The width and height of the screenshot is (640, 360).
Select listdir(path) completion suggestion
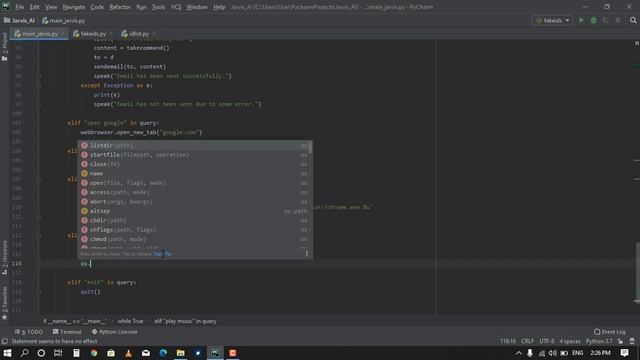(x=194, y=145)
